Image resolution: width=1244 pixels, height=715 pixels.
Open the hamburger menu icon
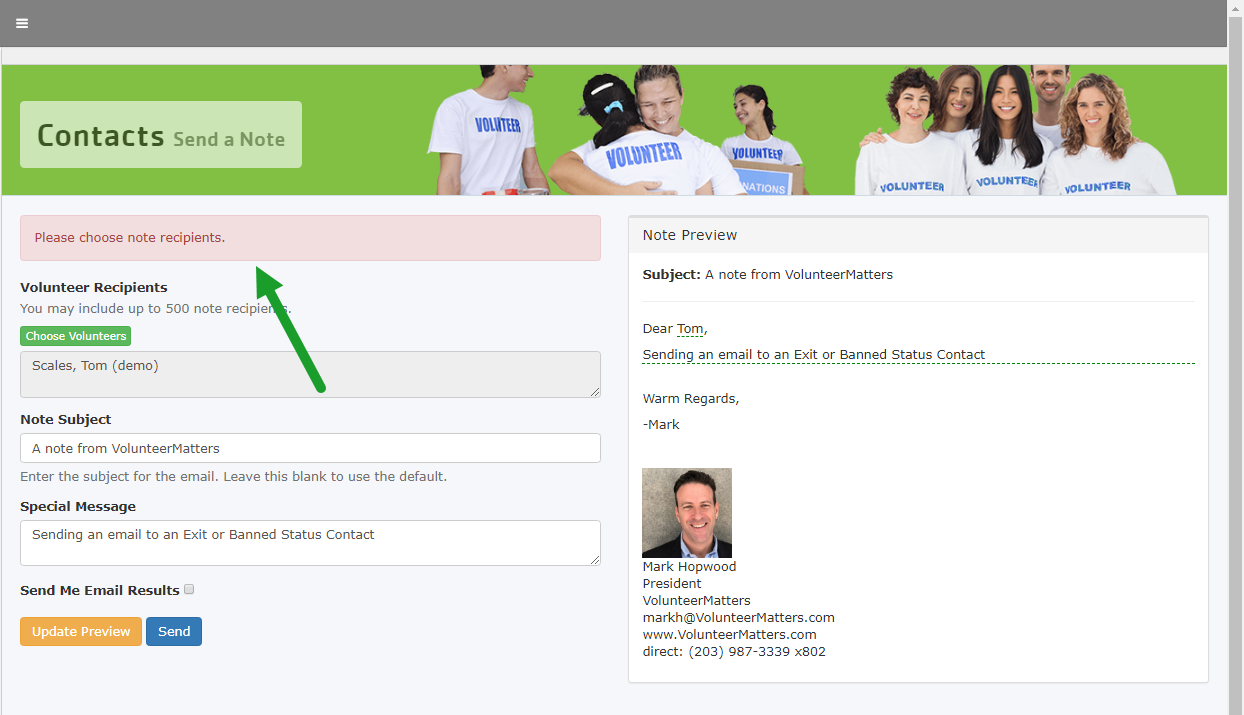click(x=22, y=23)
